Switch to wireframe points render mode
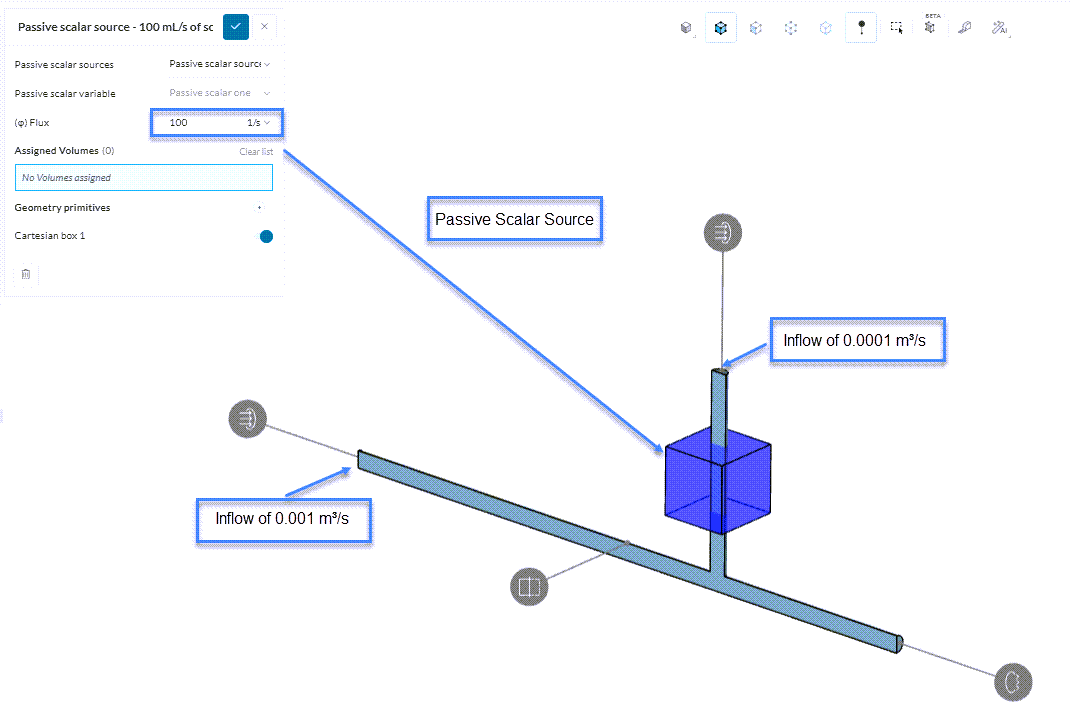The width and height of the screenshot is (1070, 723). click(790, 28)
